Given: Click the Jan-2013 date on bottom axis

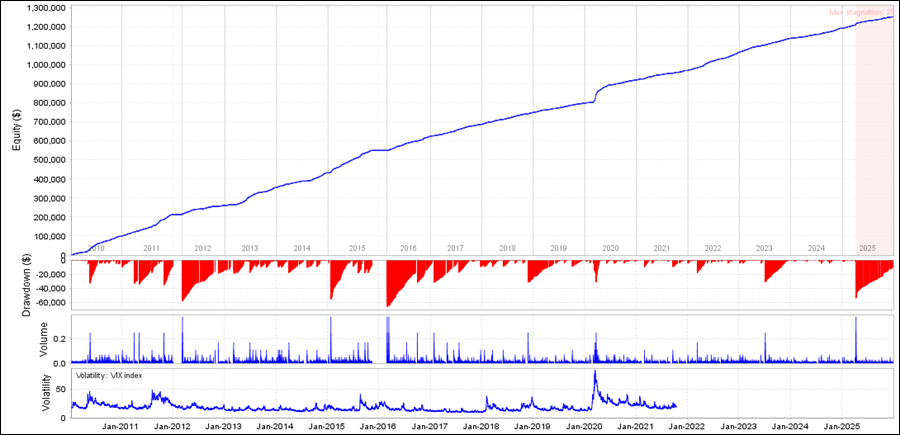Looking at the screenshot, I should tap(224, 428).
